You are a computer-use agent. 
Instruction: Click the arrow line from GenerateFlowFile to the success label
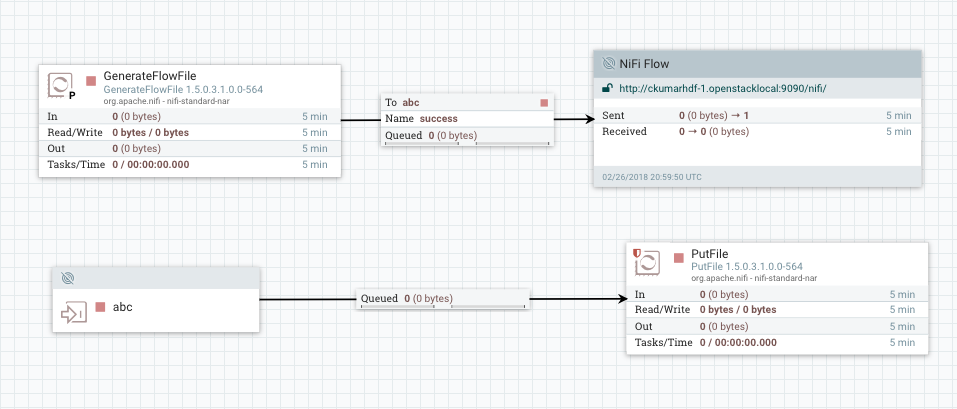coord(361,120)
